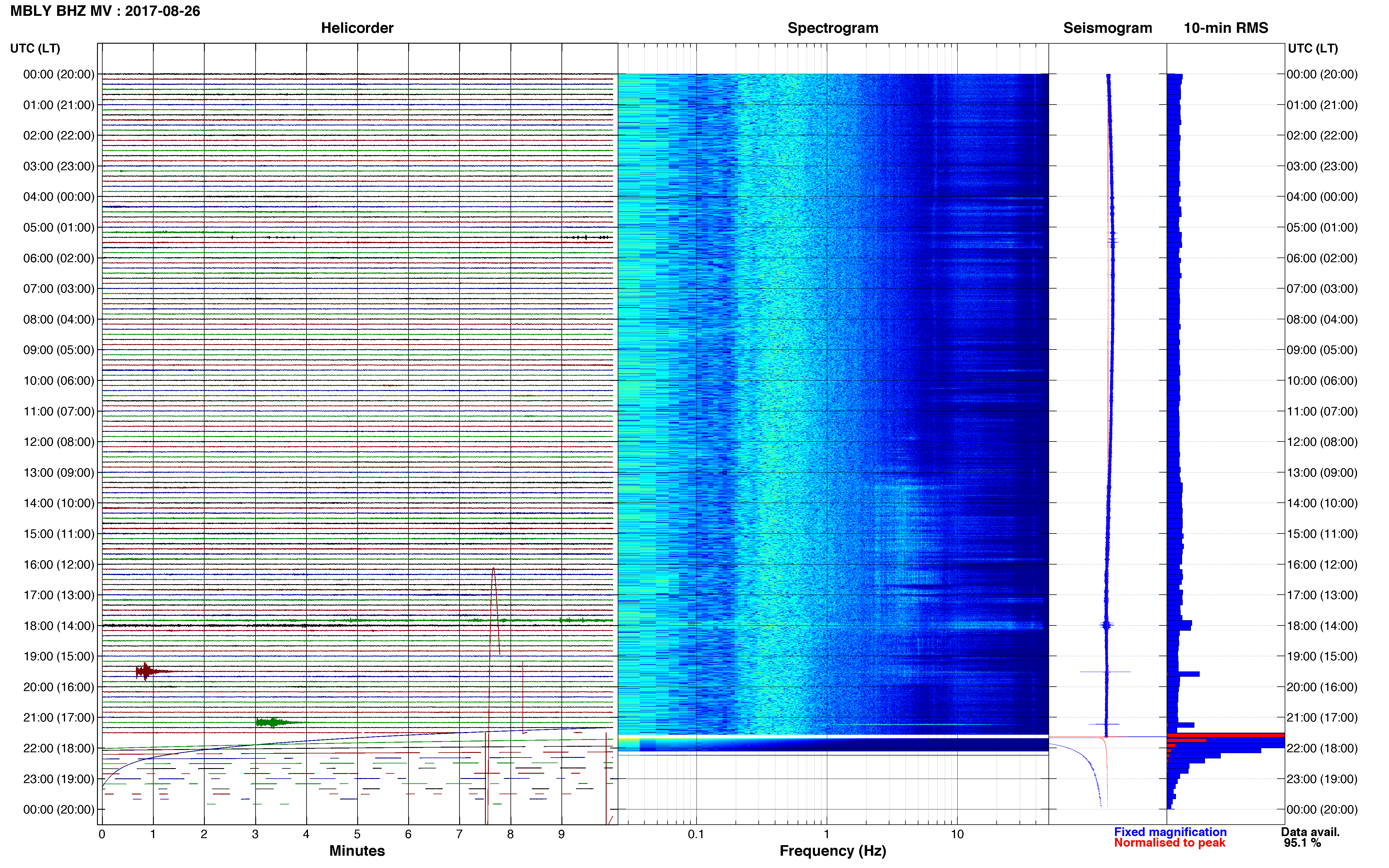The image size is (1389, 868).
Task: Click the '10-min RMS' panel heading
Action: point(1225,28)
